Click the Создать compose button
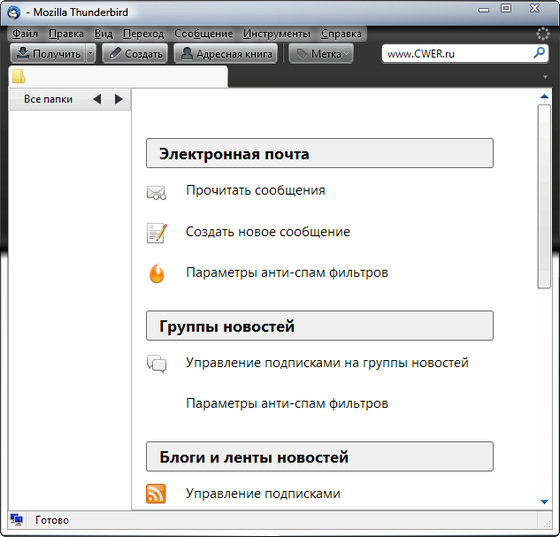 (135, 54)
